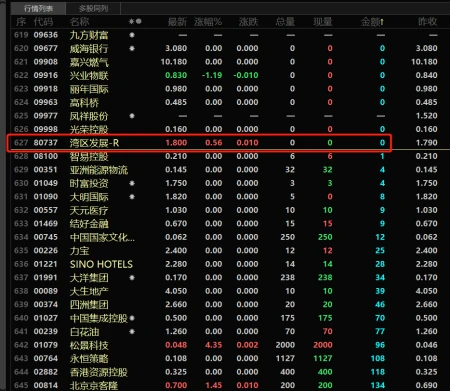Image resolution: width=450 pixels, height=391 pixels.
Task: Select the 九方财富 stock name
Action: tap(89, 35)
